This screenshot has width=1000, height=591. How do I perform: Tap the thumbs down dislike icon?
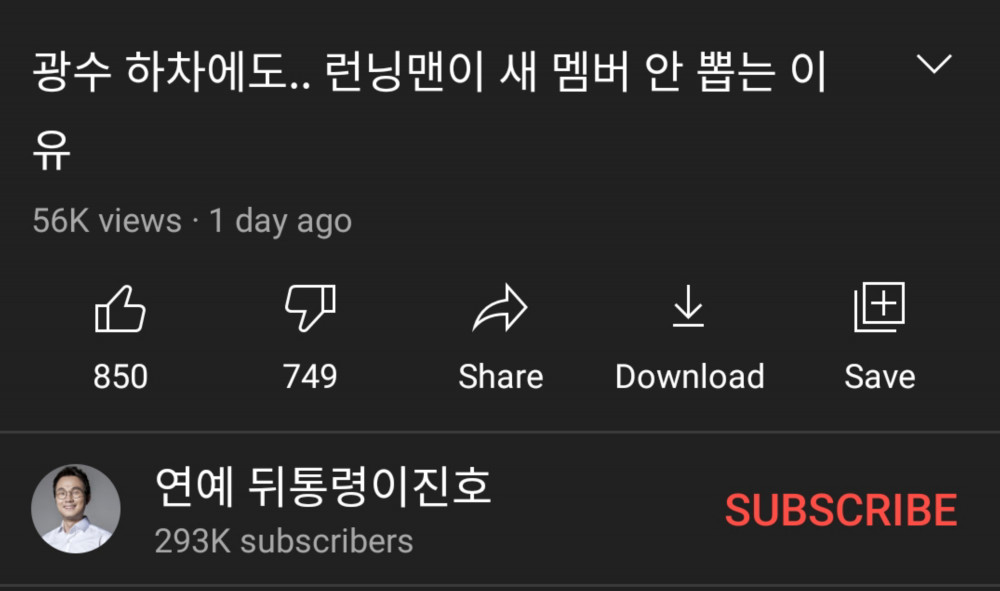[x=310, y=309]
